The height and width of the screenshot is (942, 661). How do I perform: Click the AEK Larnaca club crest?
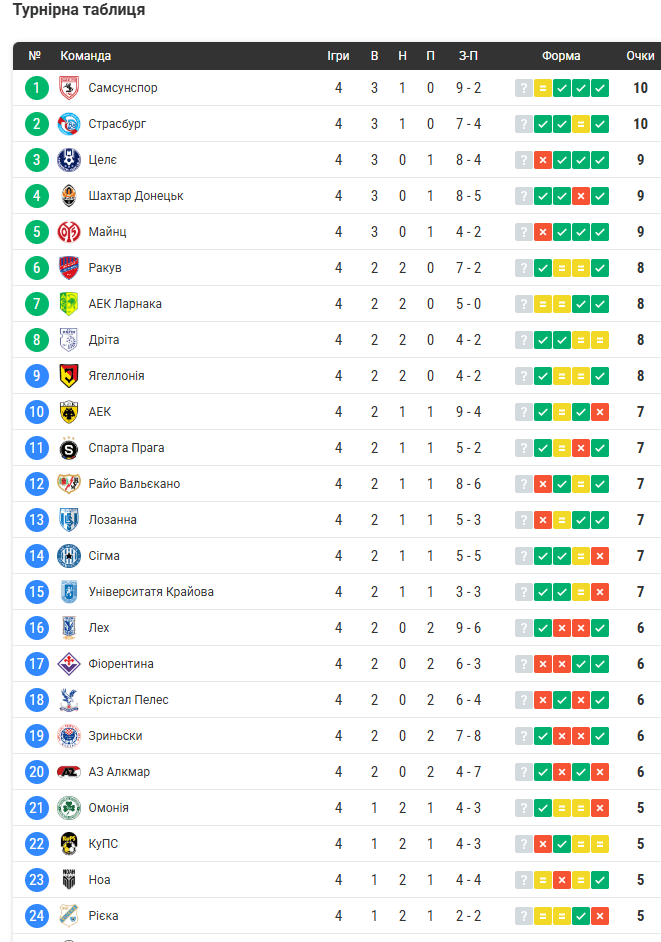coord(69,304)
